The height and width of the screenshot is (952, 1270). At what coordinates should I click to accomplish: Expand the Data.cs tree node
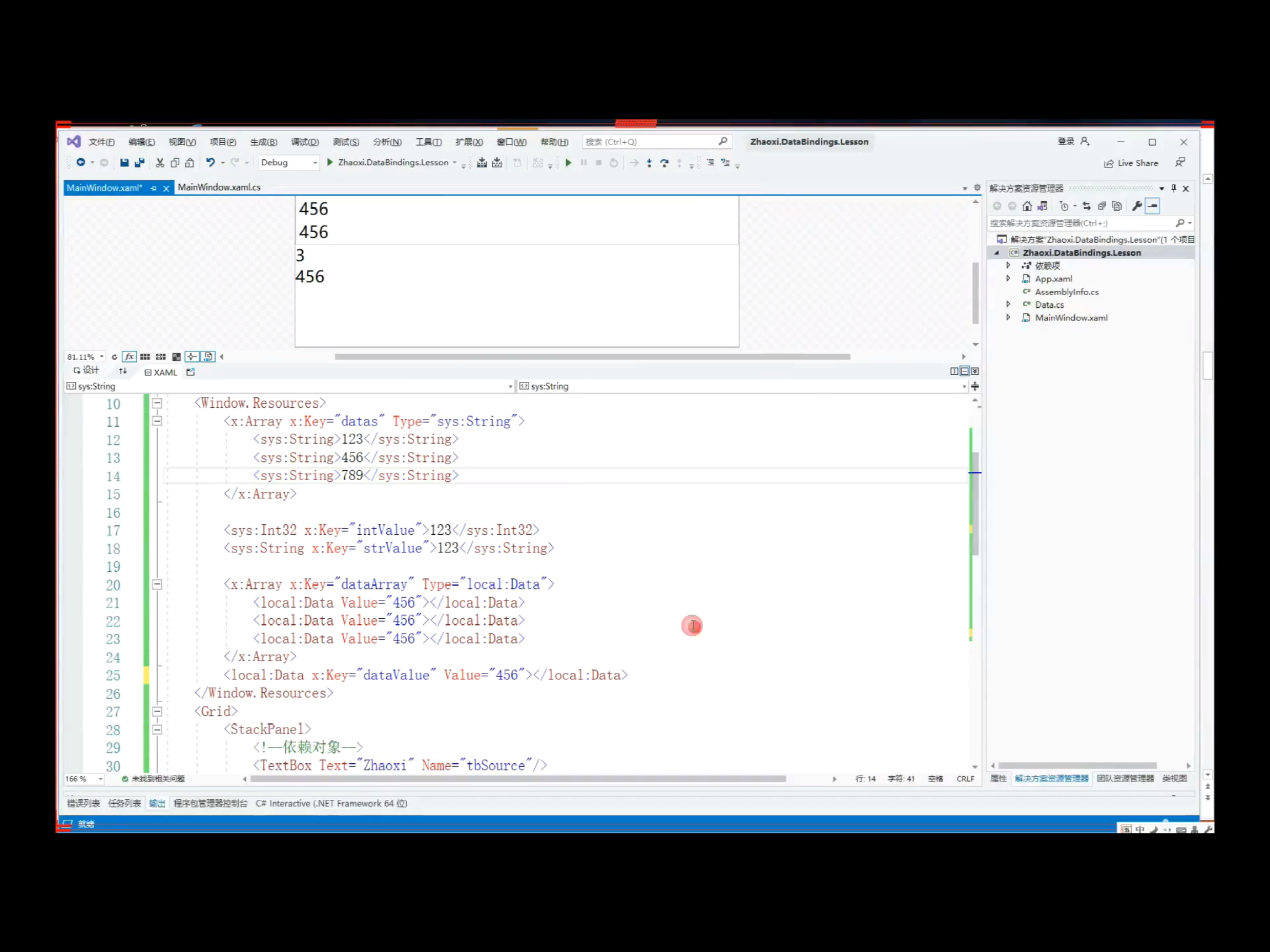pyautogui.click(x=1008, y=304)
